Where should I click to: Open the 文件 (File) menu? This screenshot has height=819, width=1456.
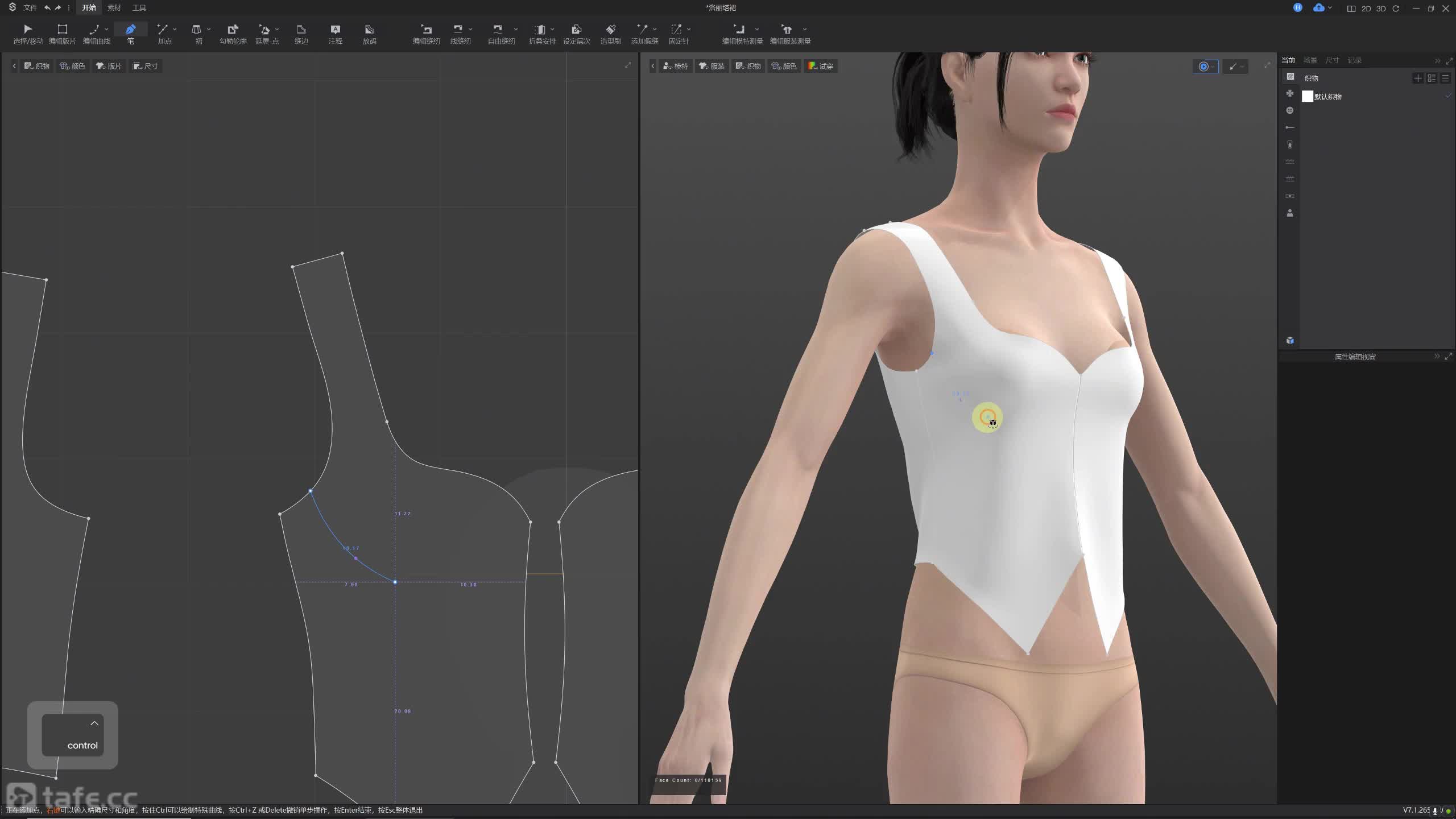click(x=30, y=8)
